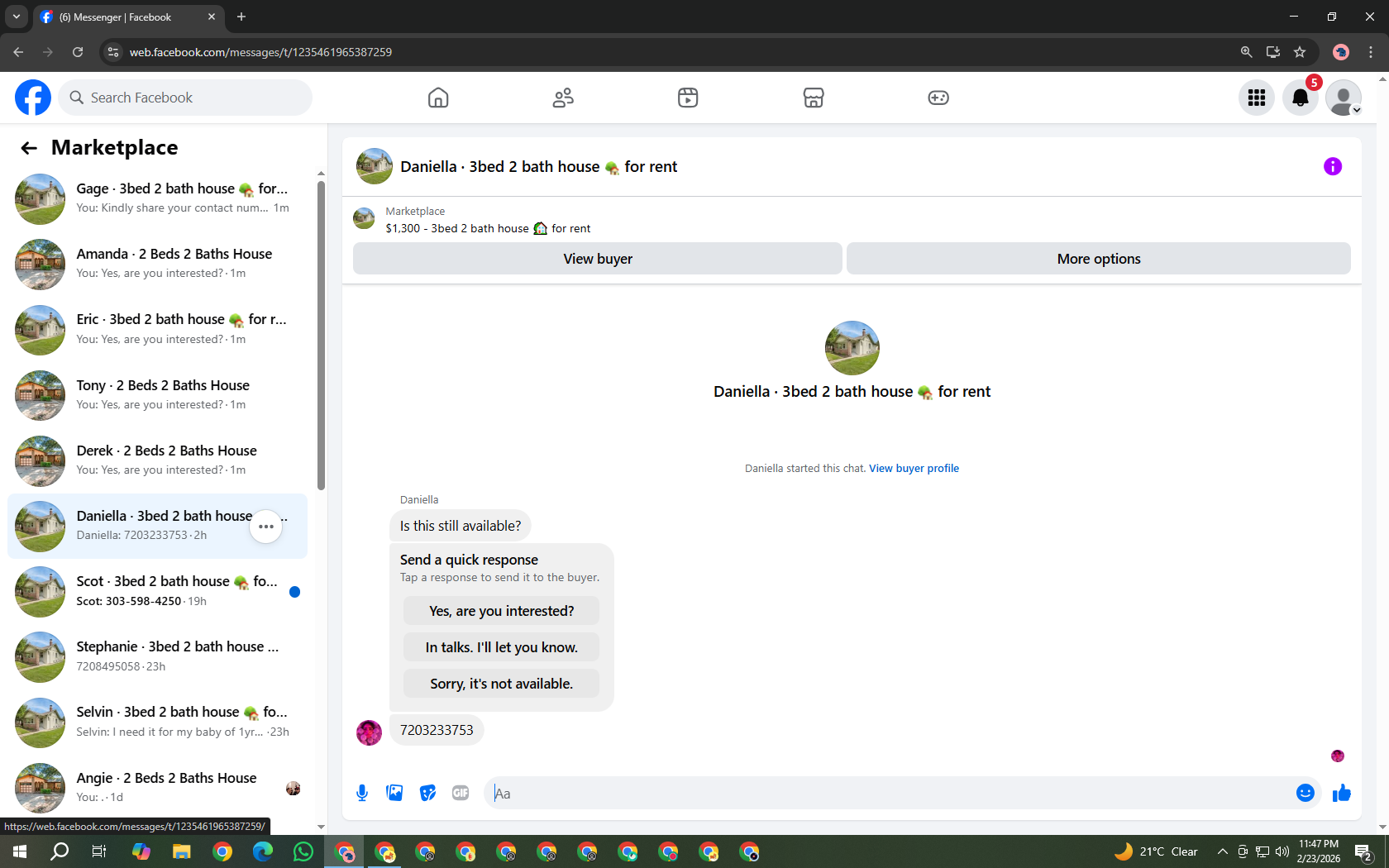Click the message text field

pyautogui.click(x=889, y=794)
